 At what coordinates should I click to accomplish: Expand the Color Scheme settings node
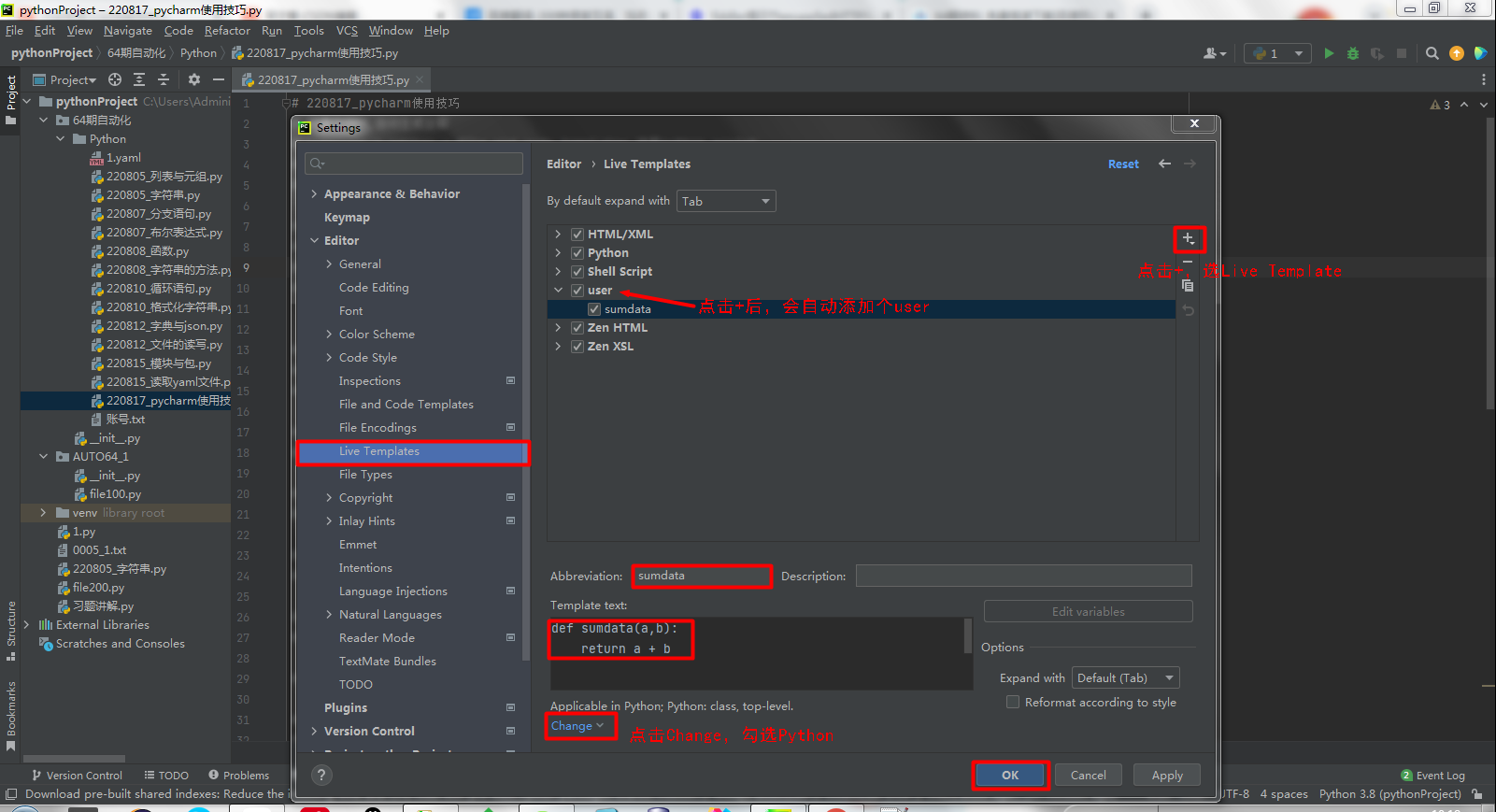[x=329, y=335]
